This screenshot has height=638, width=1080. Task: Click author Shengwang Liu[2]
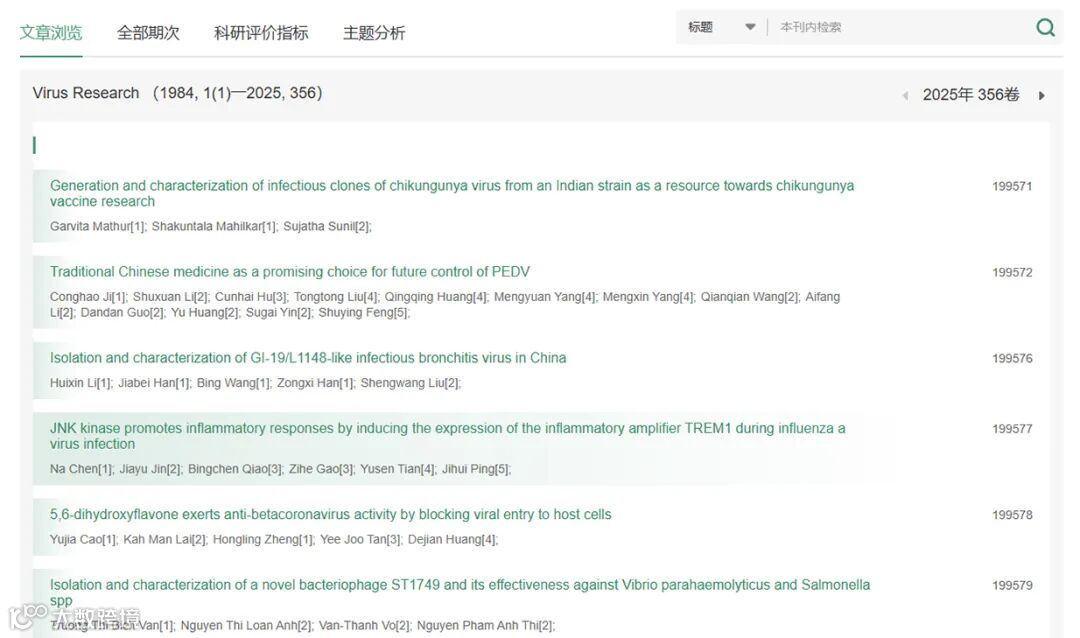click(410, 383)
